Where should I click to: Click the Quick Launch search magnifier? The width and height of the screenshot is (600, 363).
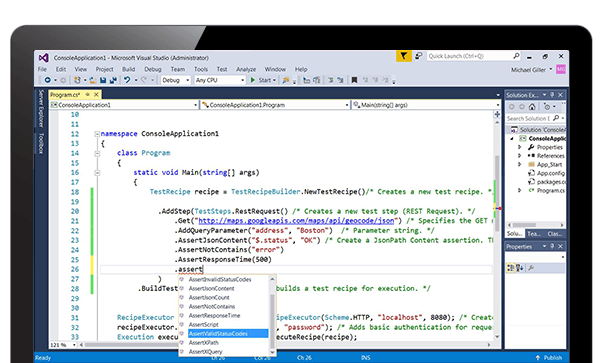(x=516, y=56)
